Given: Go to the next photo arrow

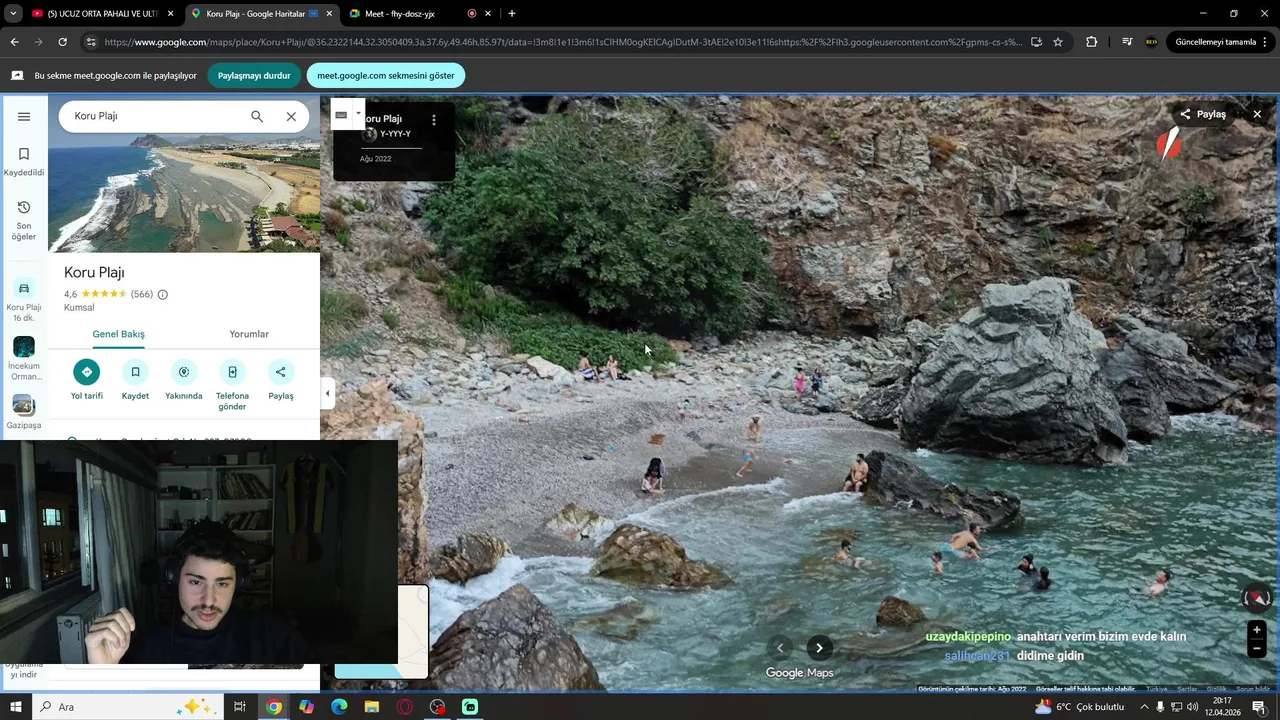Looking at the screenshot, I should (819, 648).
